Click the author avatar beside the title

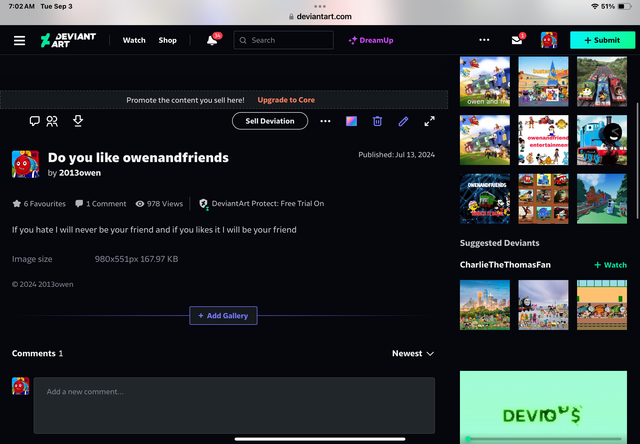pos(25,164)
